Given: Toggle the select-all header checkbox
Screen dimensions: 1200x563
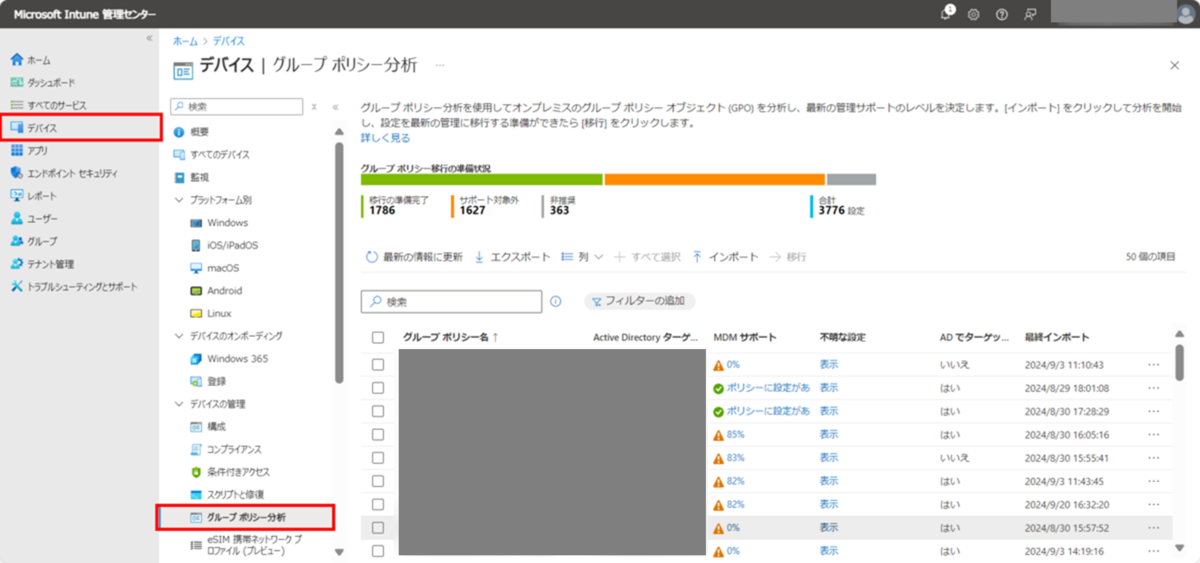Looking at the screenshot, I should pos(378,338).
